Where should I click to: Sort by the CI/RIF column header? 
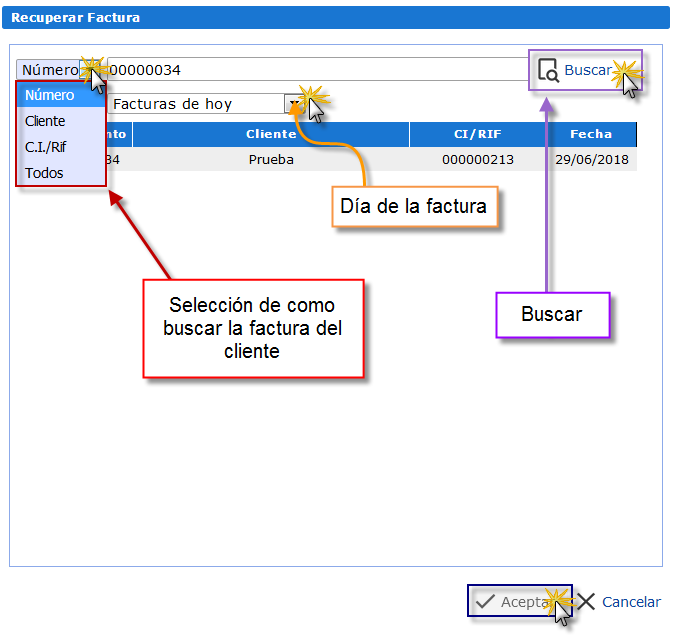(478, 134)
